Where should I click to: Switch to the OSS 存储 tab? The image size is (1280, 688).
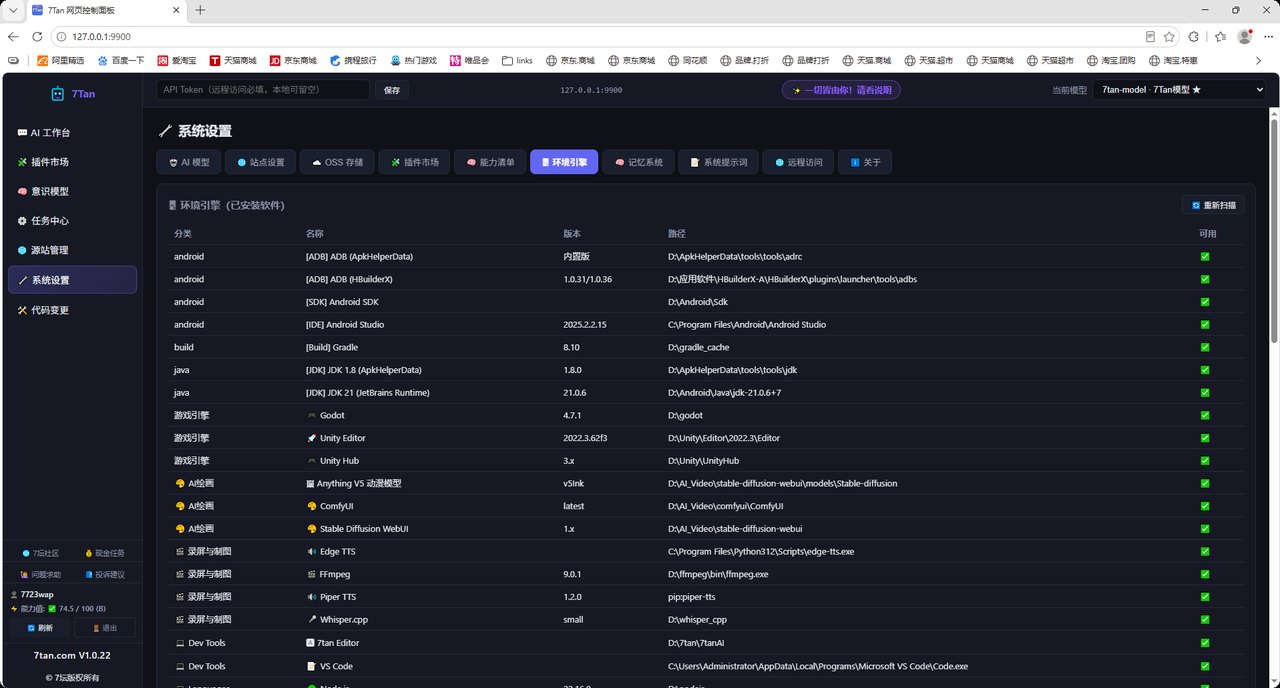(x=337, y=162)
